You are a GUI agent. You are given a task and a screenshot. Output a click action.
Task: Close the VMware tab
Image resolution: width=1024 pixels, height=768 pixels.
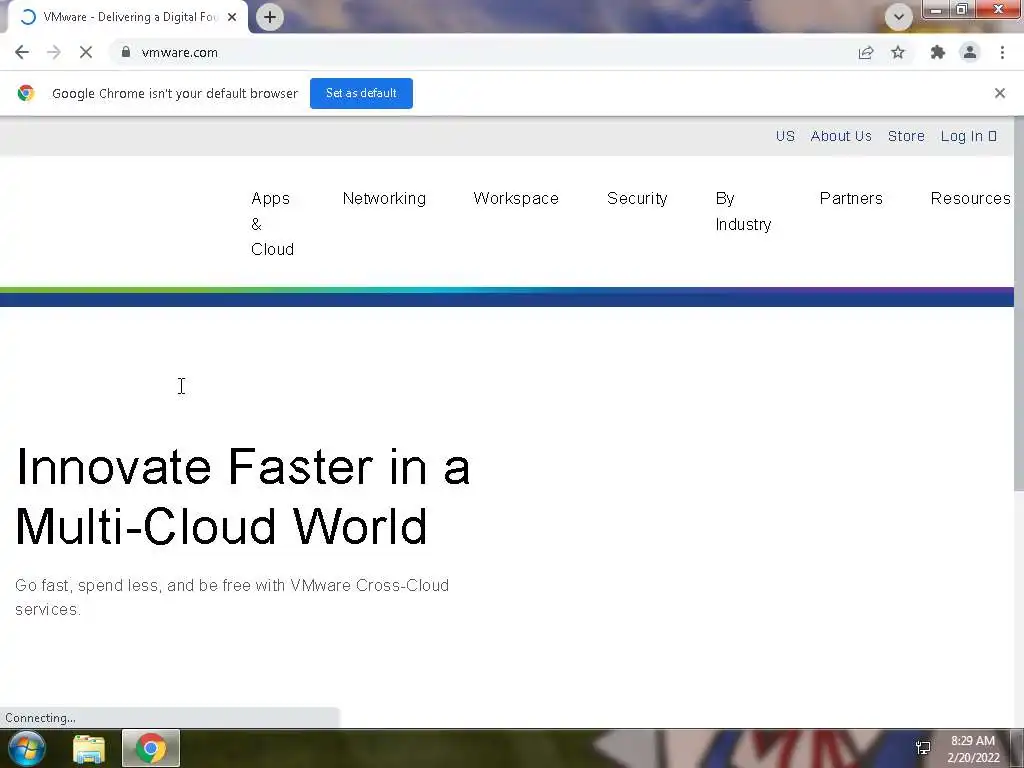point(232,17)
